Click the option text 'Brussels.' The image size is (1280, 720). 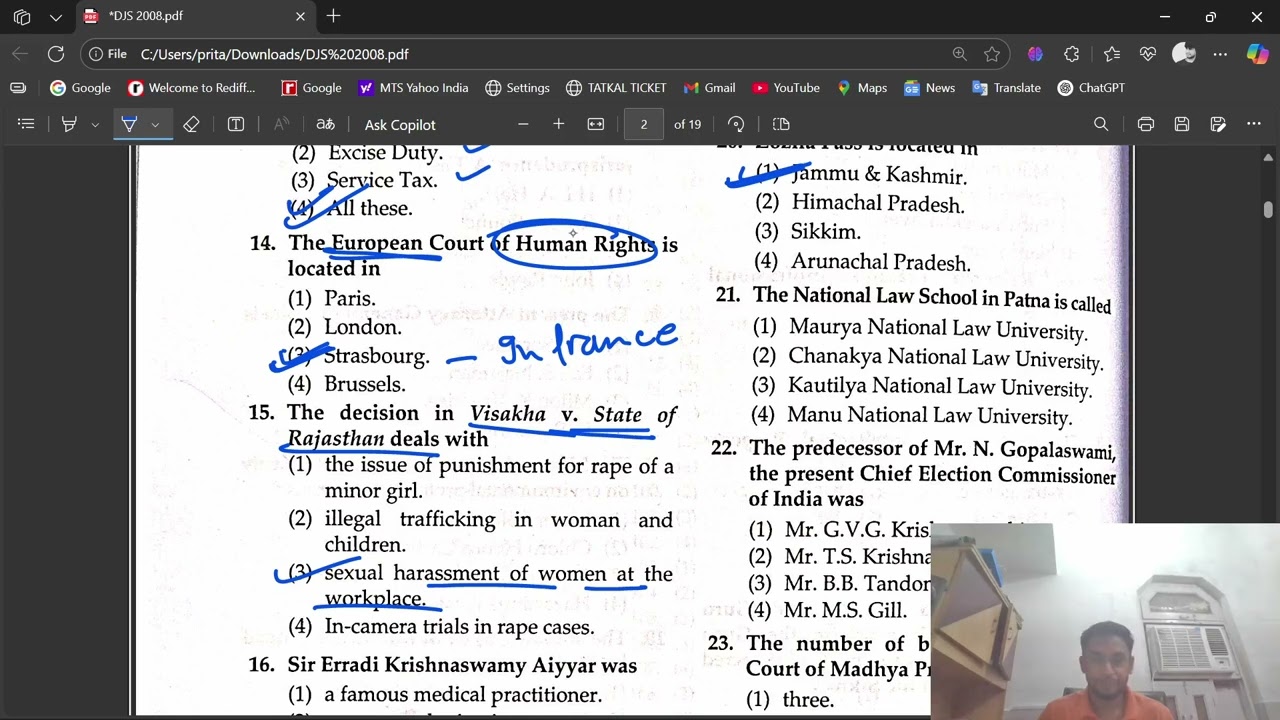(364, 384)
